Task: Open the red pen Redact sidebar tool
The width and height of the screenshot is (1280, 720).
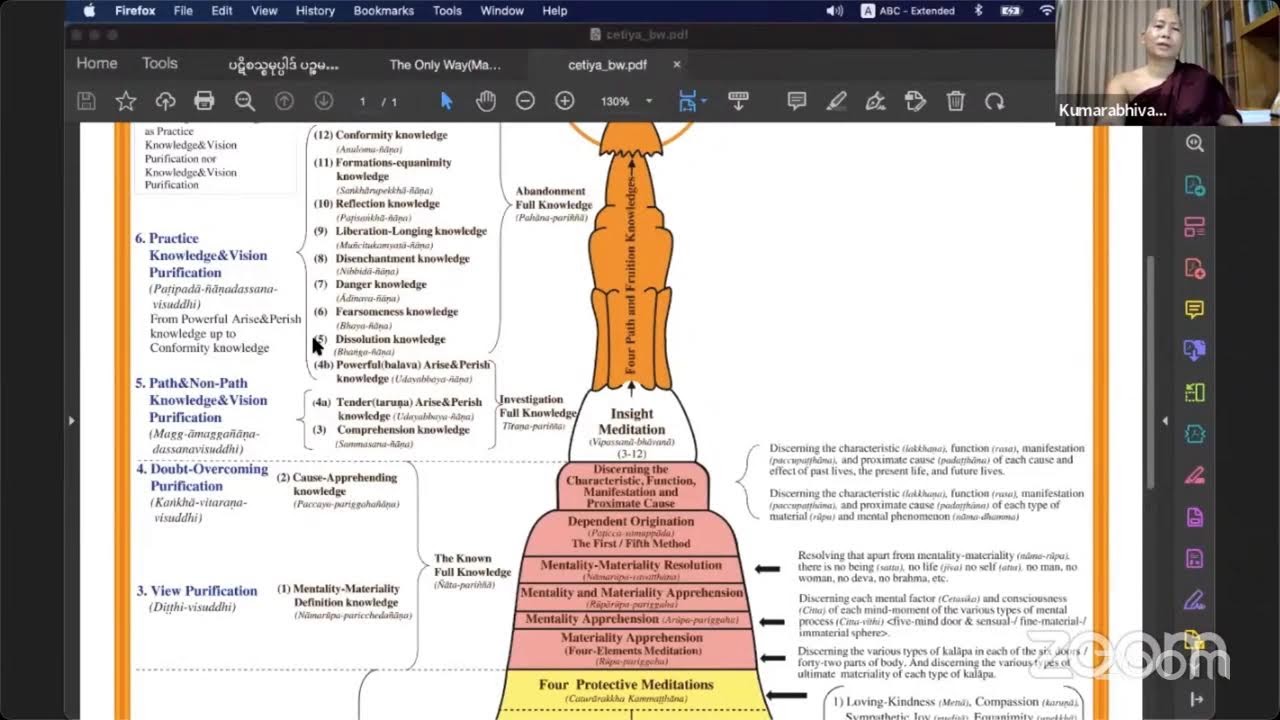Action: [1194, 476]
